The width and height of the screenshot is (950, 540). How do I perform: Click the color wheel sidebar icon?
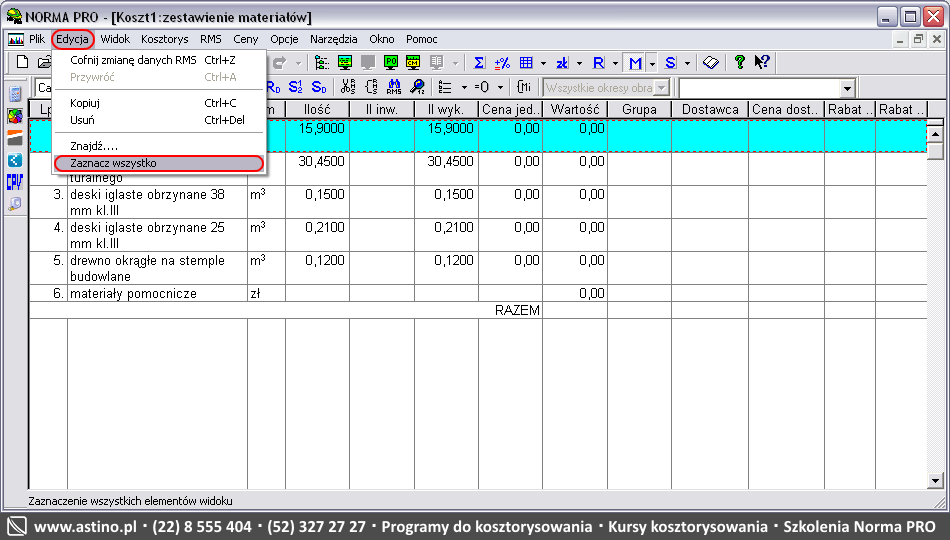click(x=15, y=116)
